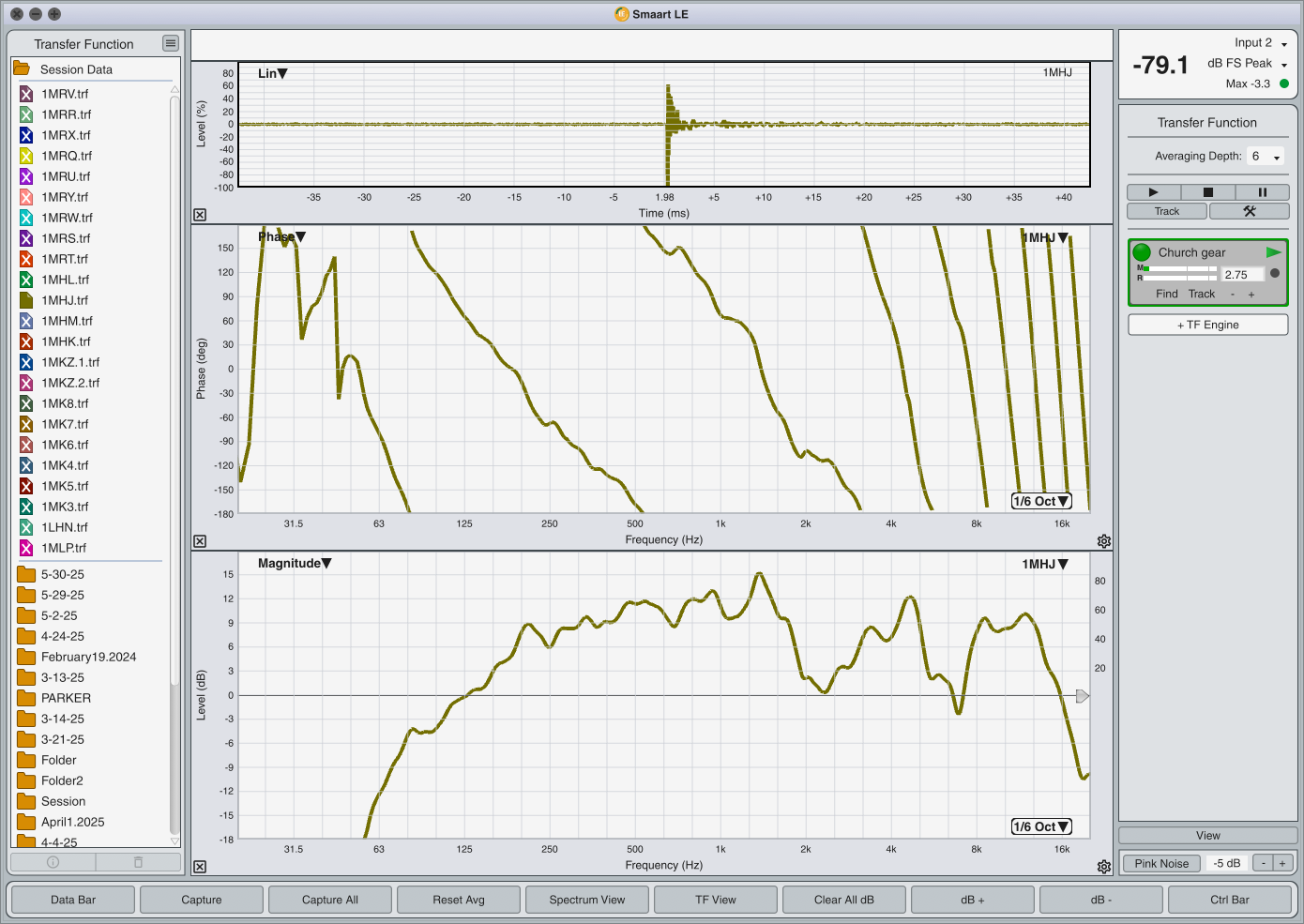Toggle visibility of trace 1MRW.trf
Viewport: 1304px width, 924px height.
[26, 218]
